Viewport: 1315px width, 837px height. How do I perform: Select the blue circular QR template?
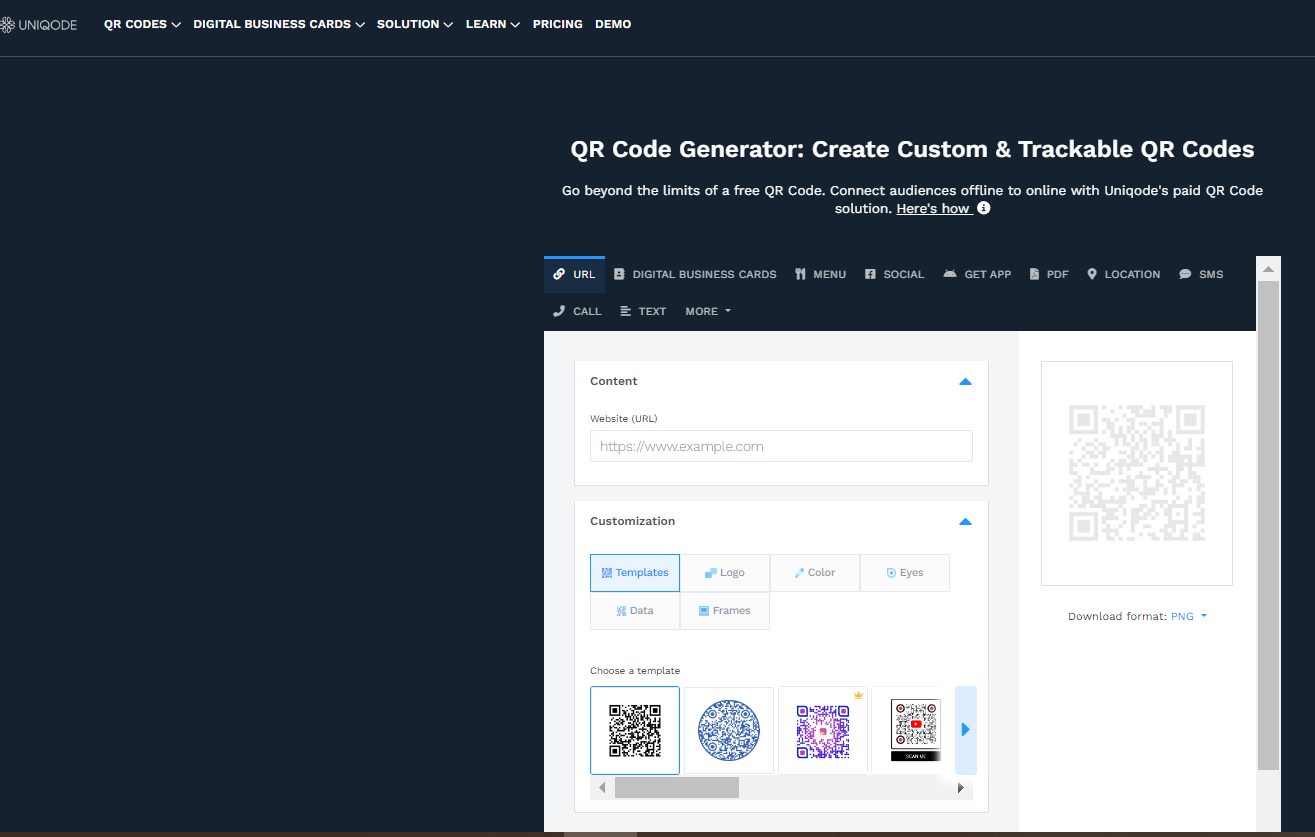click(728, 730)
